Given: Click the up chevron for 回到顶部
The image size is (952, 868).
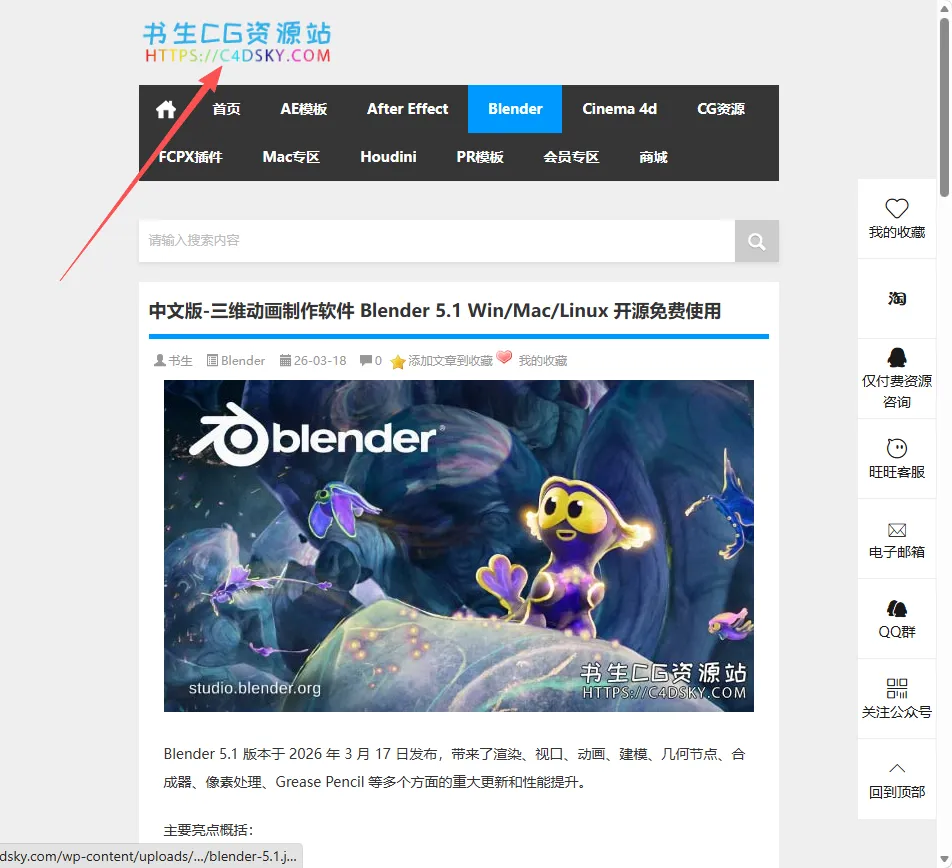Looking at the screenshot, I should (897, 768).
